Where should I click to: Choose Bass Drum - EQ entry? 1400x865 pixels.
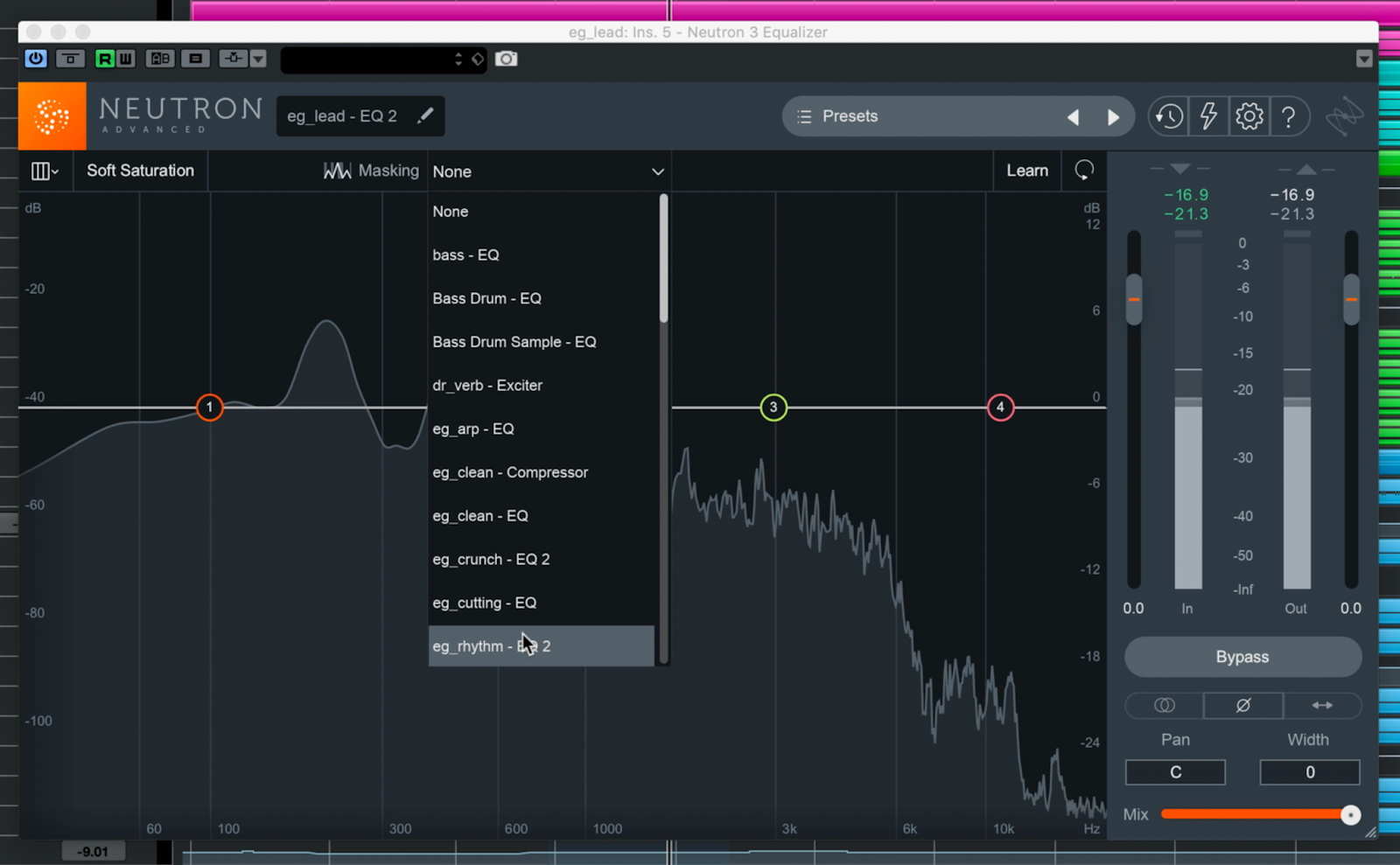click(x=541, y=298)
